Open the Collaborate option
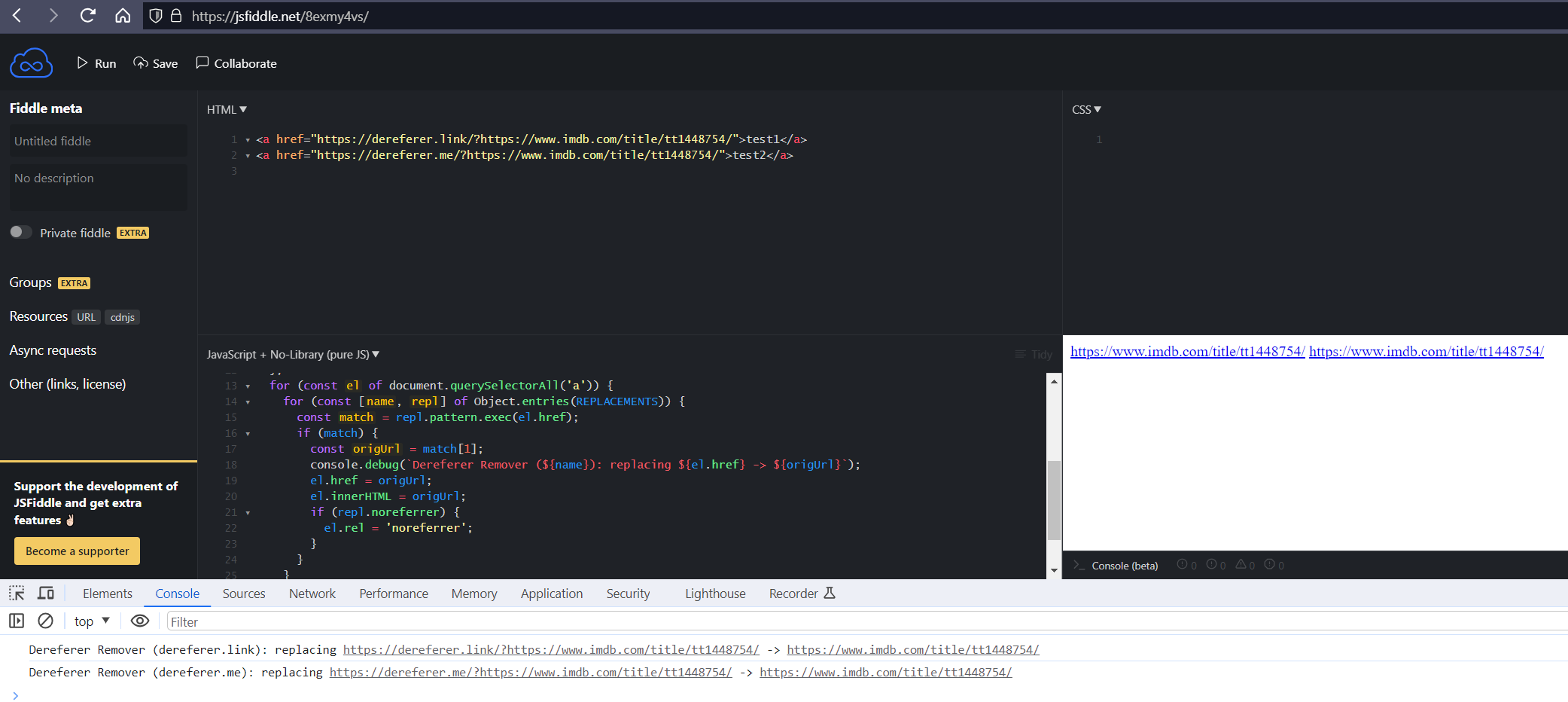The width and height of the screenshot is (1568, 702). (x=236, y=63)
